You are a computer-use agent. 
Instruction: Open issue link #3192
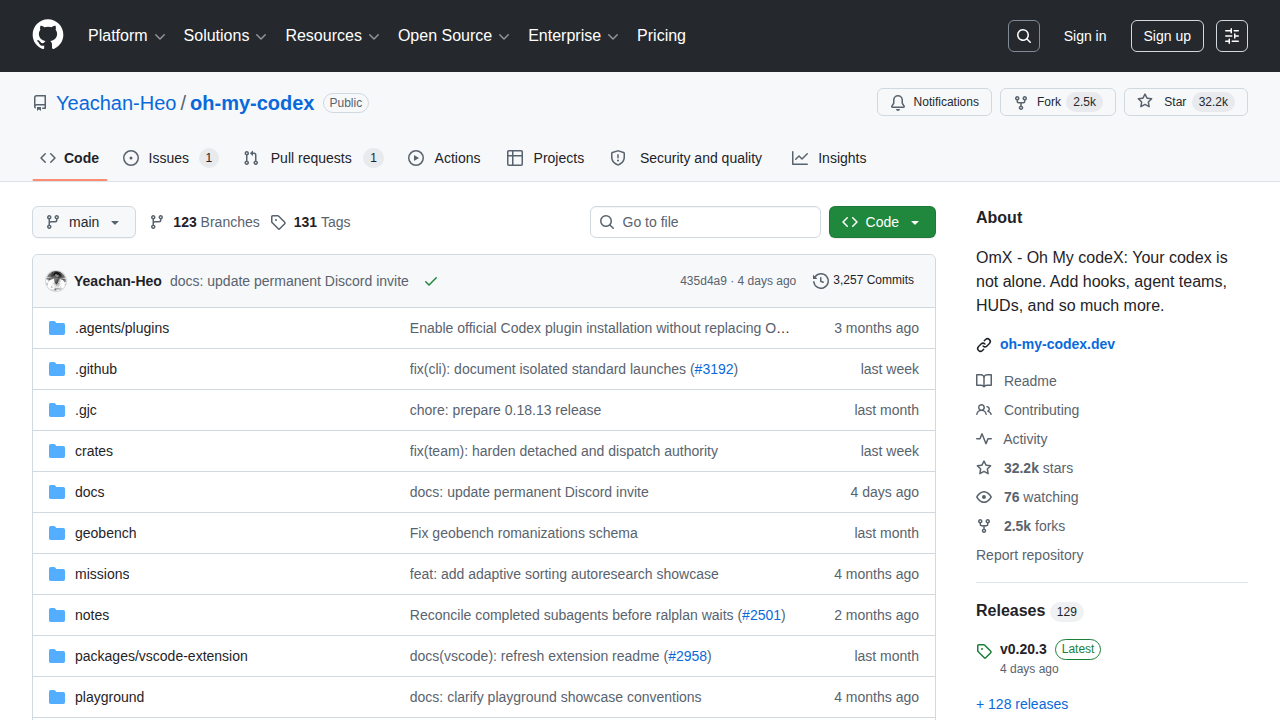(714, 369)
